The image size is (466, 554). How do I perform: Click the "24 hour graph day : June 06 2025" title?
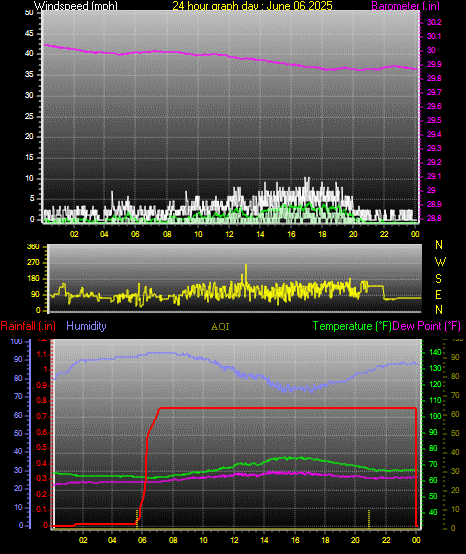coord(252,6)
